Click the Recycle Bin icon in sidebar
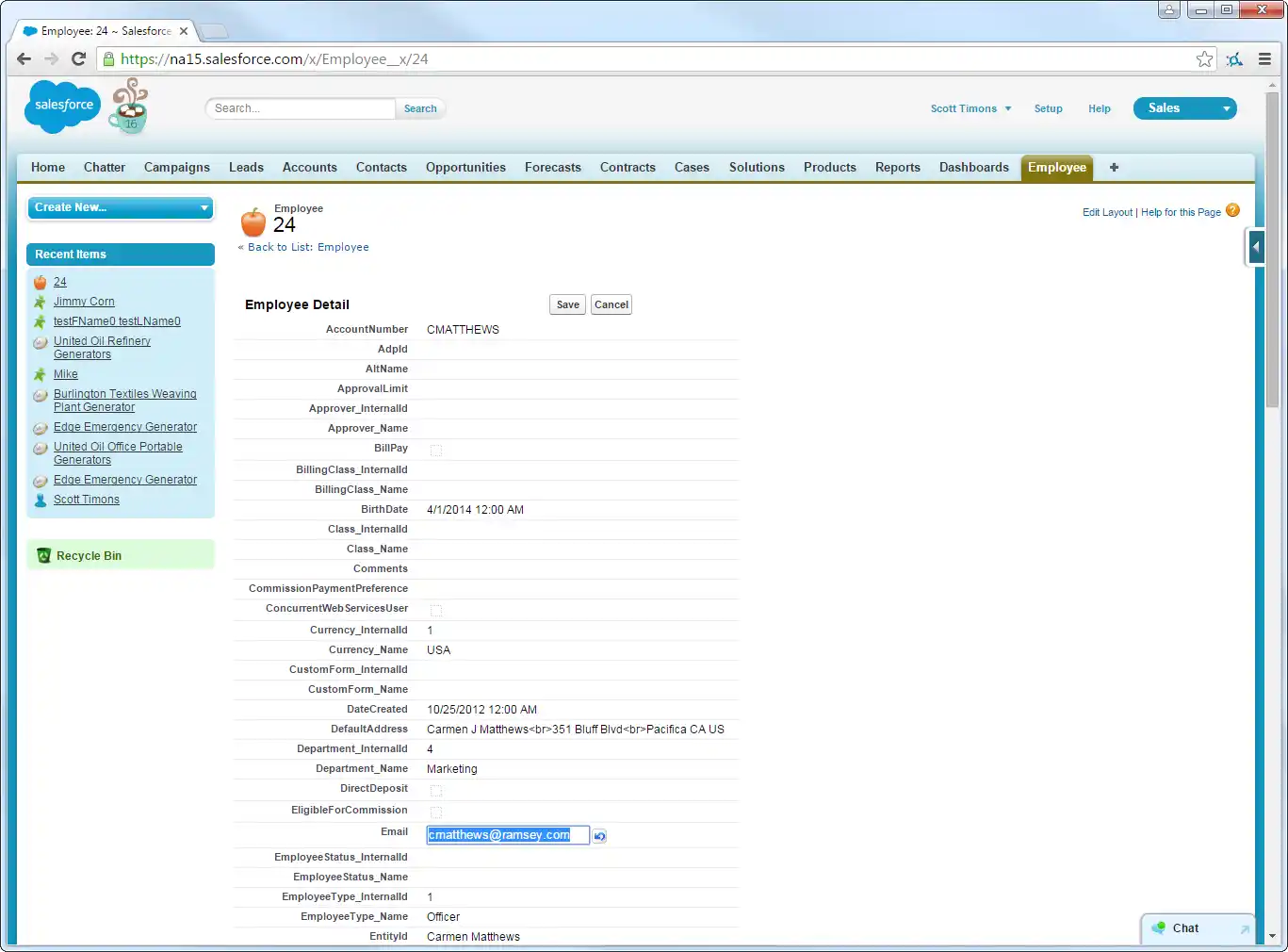 (x=43, y=556)
